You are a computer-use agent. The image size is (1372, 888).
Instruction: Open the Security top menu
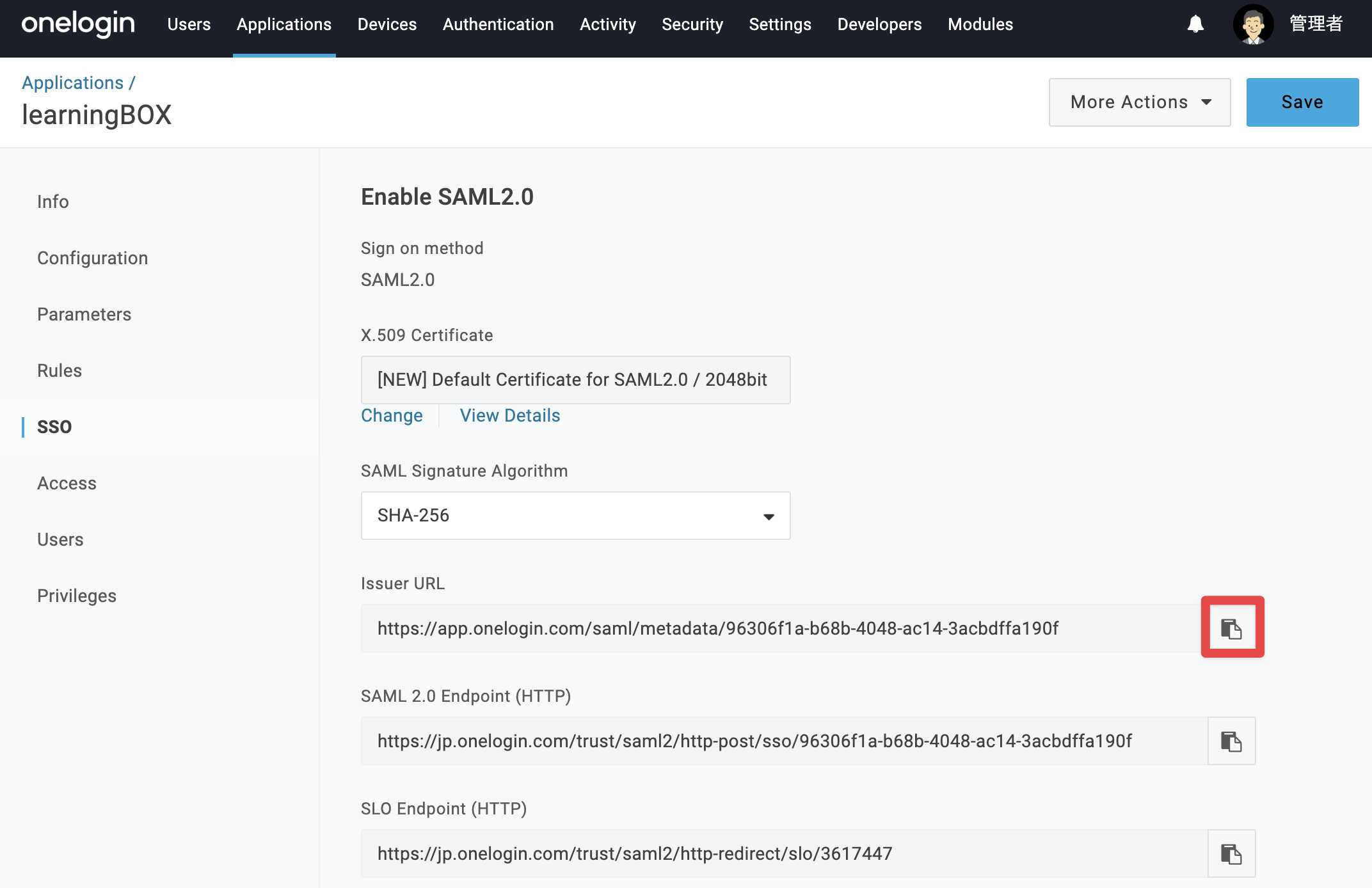point(692,24)
